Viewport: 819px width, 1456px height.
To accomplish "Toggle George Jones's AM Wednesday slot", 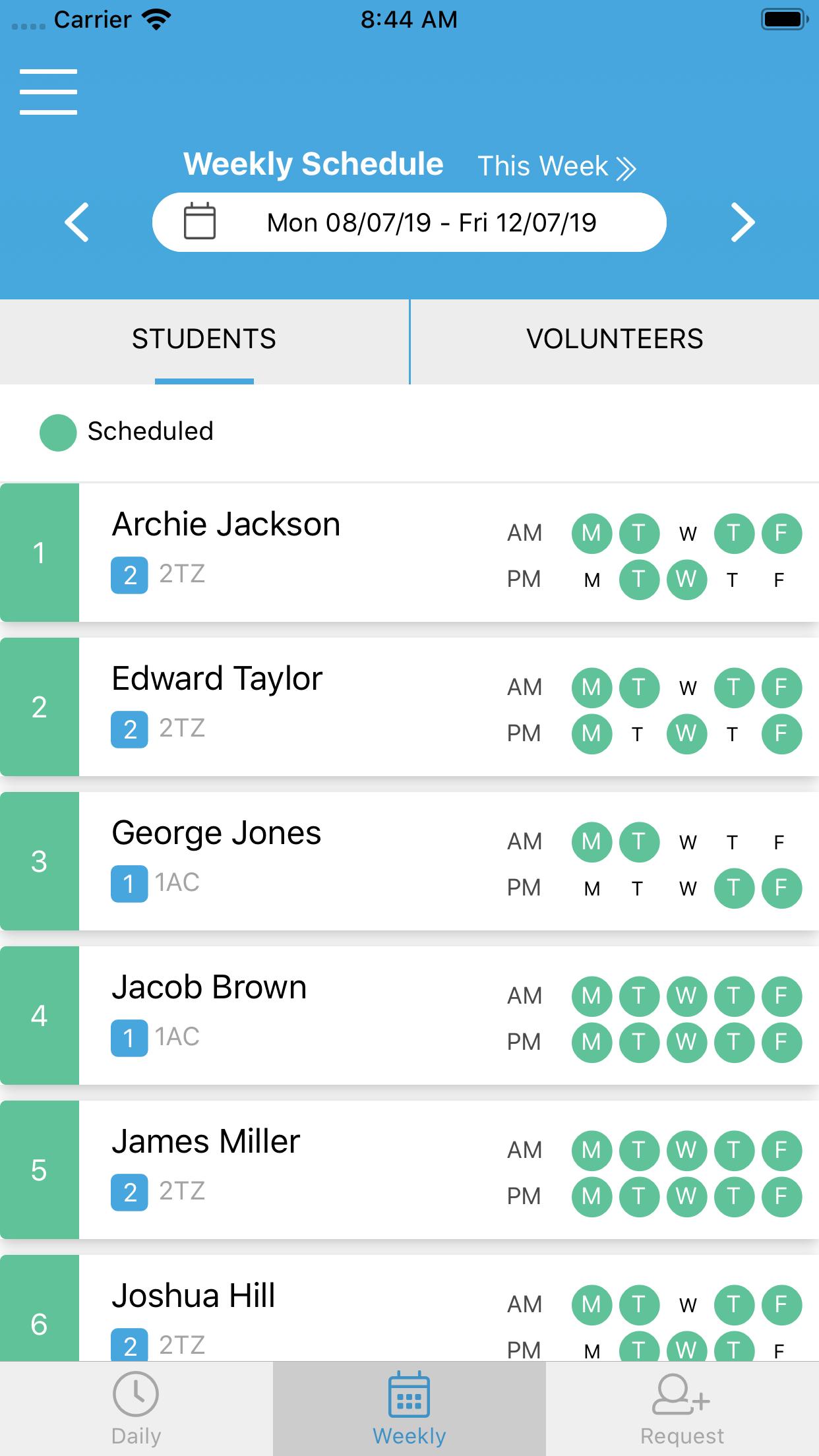I will [687, 842].
